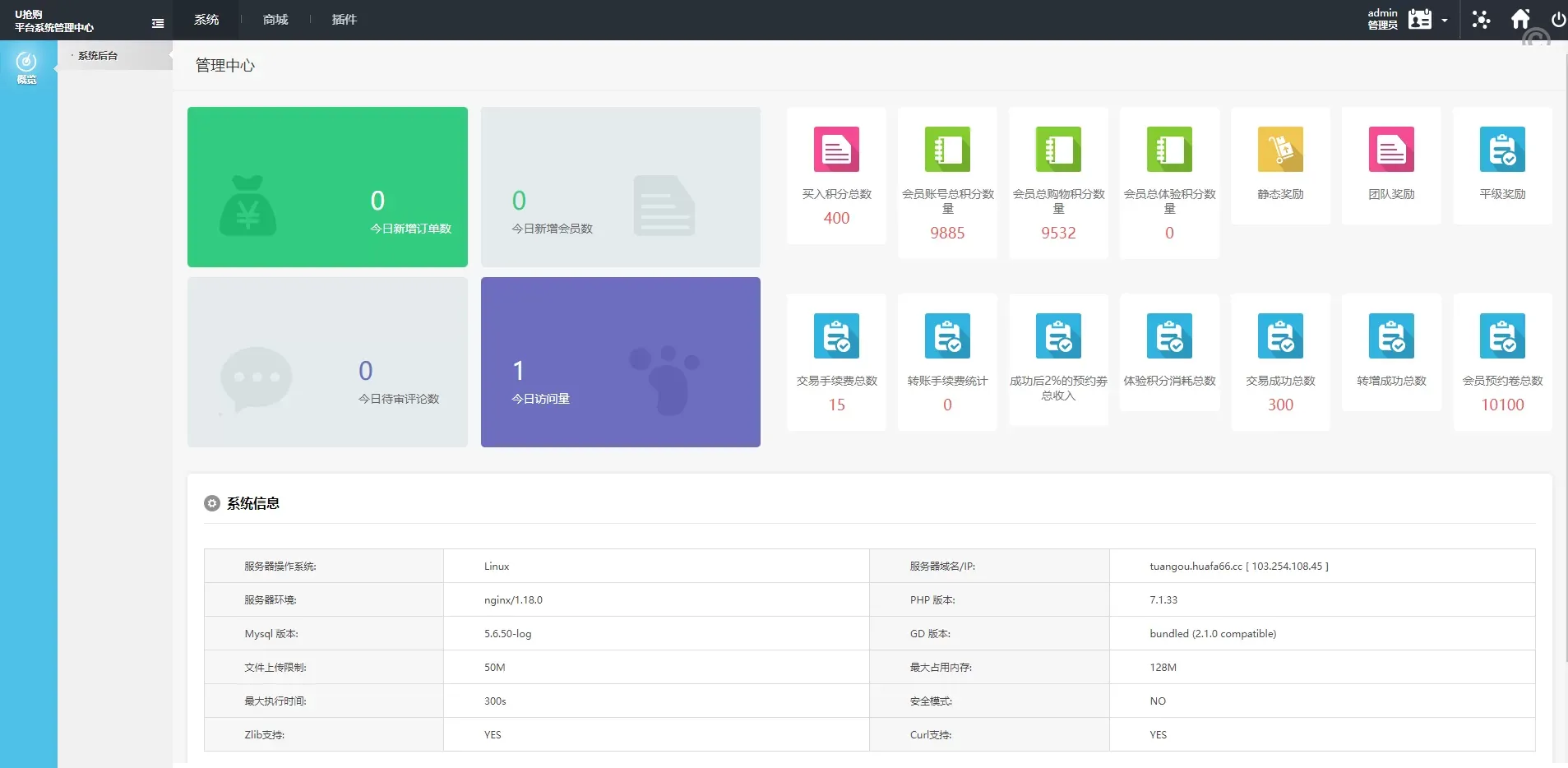The width and height of the screenshot is (1568, 768).
Task: Click the 交易手续费总数 clipboard icon
Action: point(836,335)
